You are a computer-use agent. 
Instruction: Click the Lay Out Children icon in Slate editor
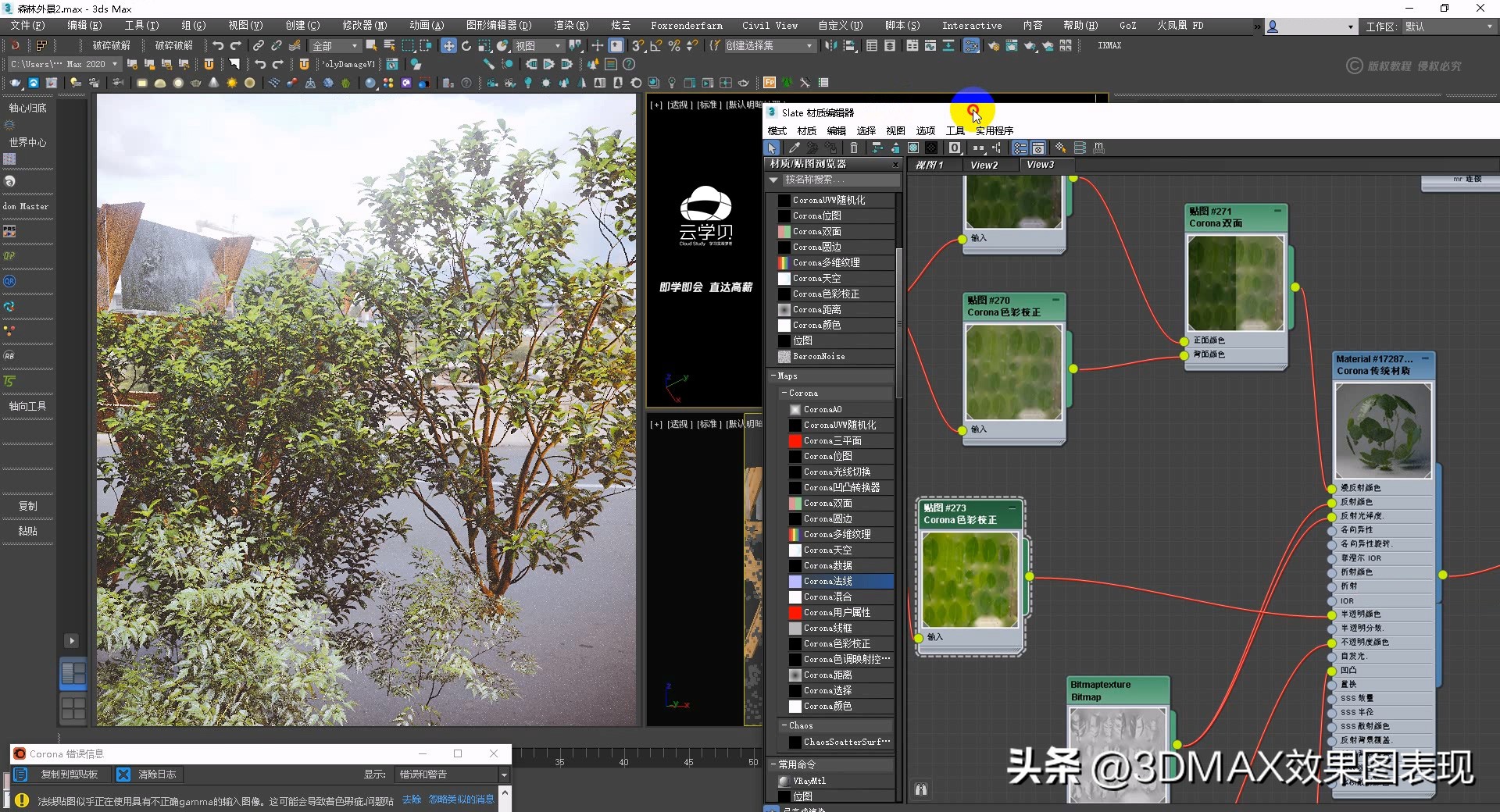pos(877,148)
